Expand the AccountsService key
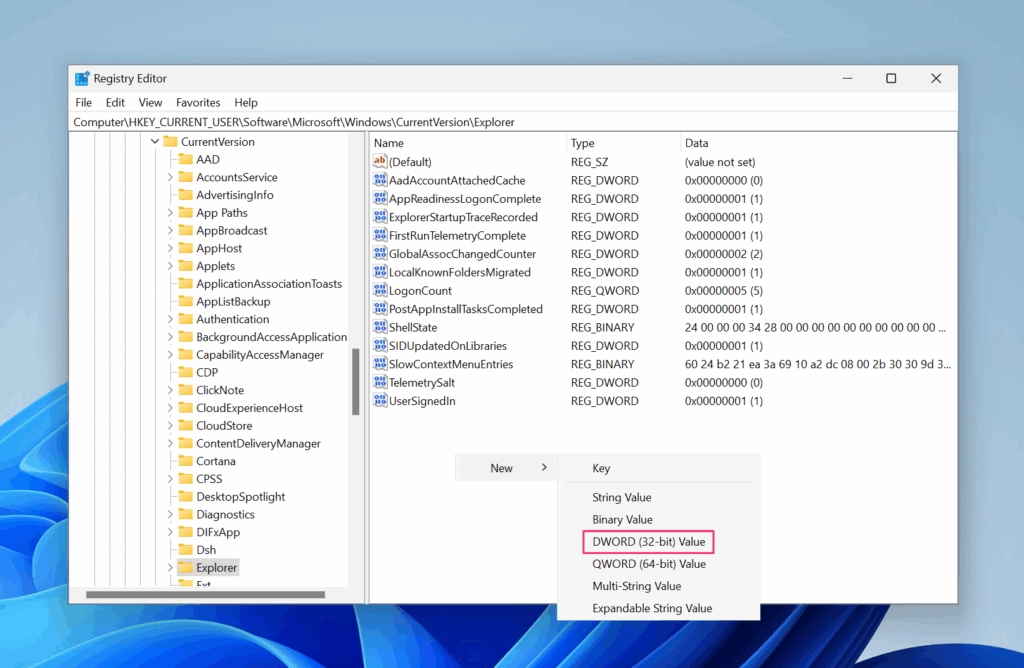This screenshot has width=1024, height=668. 170,177
